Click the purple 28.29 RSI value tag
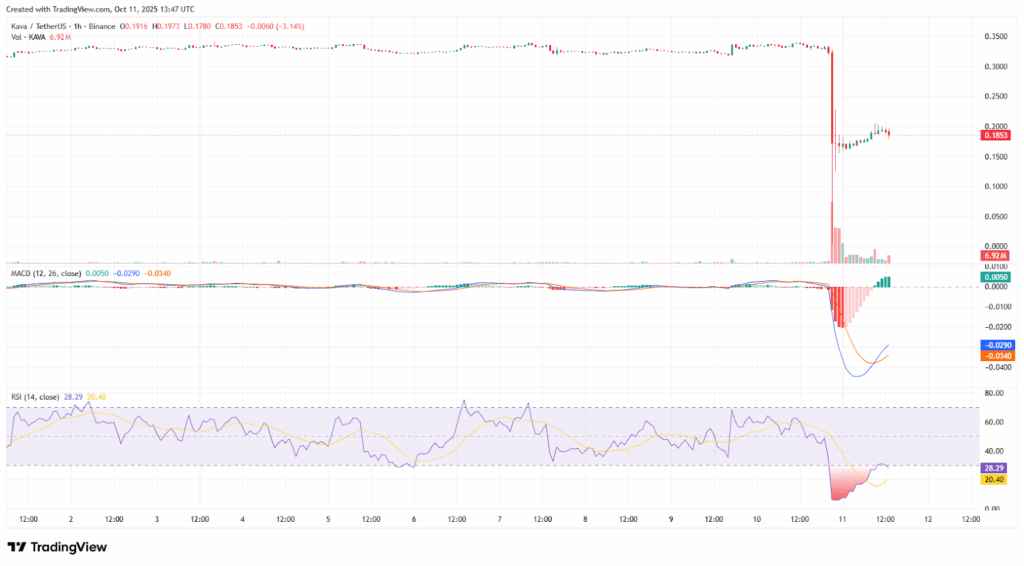Screen dimensions: 1024x566 pyautogui.click(x=992, y=468)
